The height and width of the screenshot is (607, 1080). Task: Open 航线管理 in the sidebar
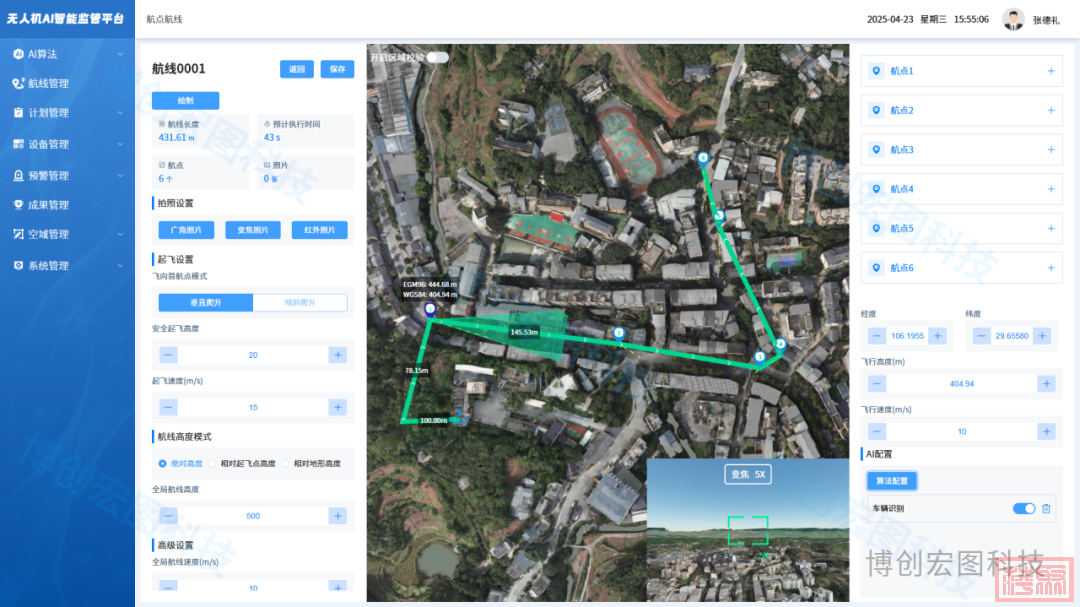[66, 84]
